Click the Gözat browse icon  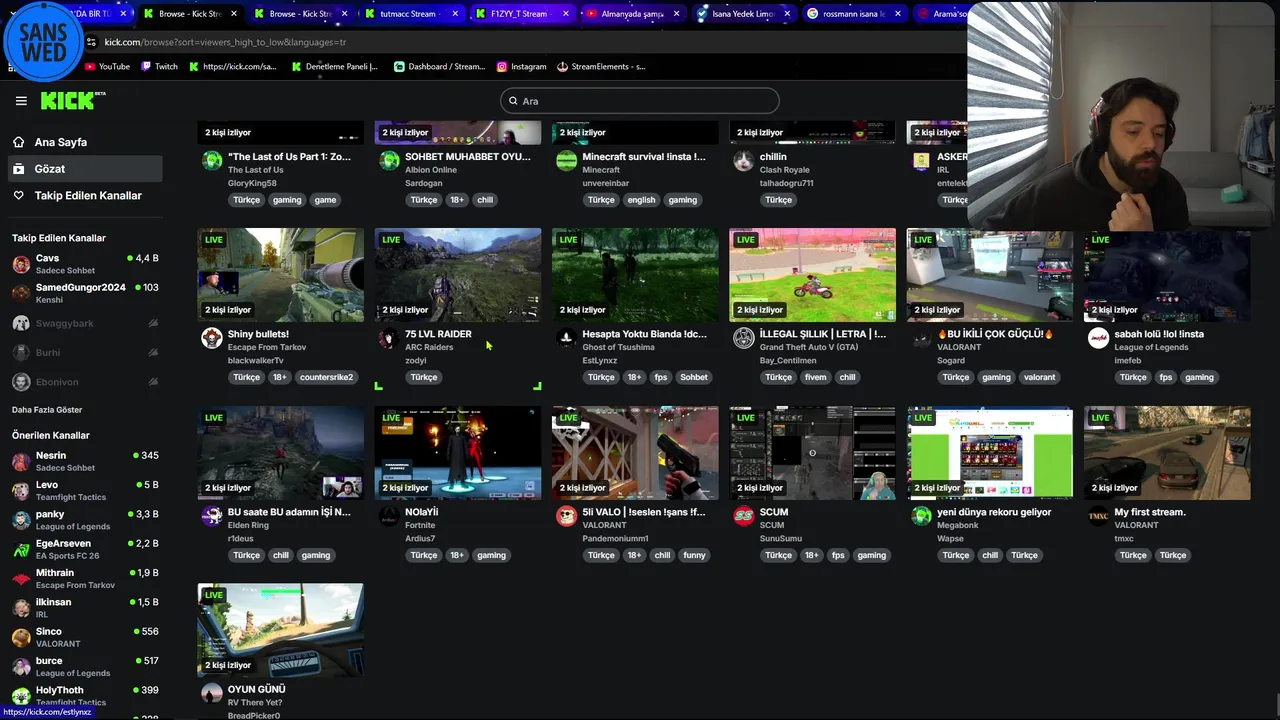19,169
